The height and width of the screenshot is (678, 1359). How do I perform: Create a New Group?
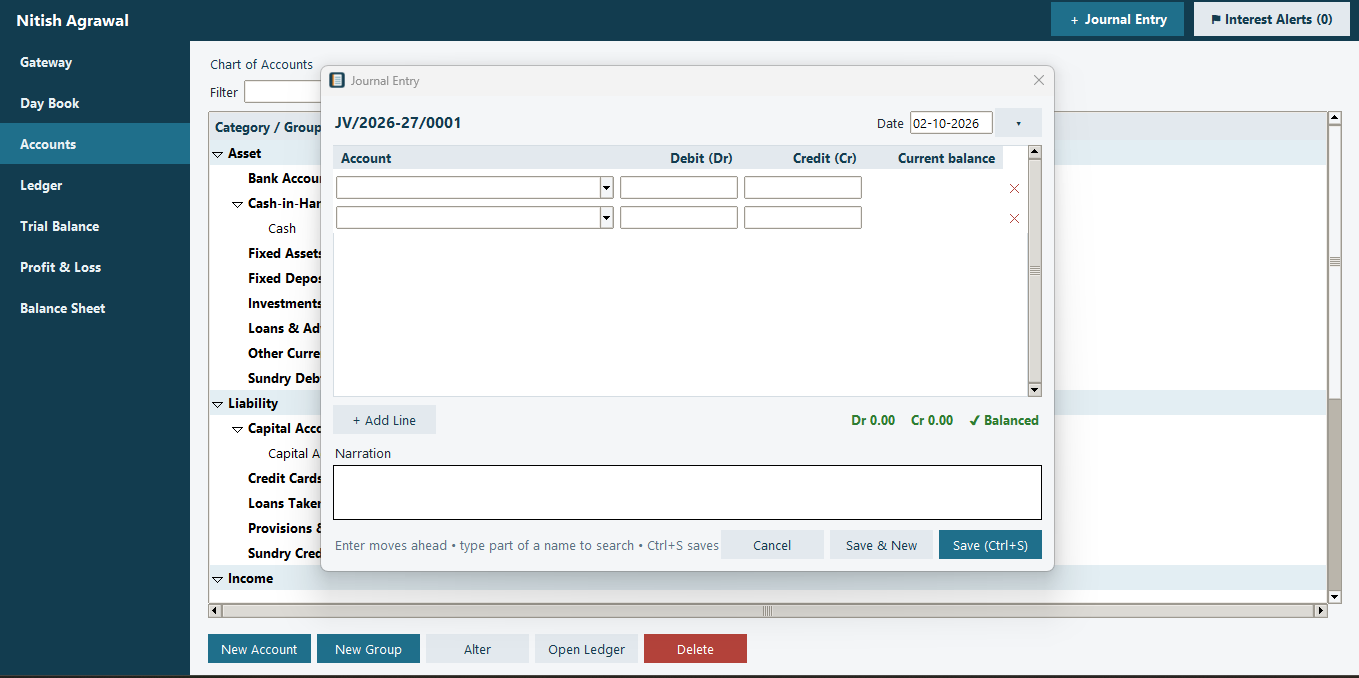368,649
